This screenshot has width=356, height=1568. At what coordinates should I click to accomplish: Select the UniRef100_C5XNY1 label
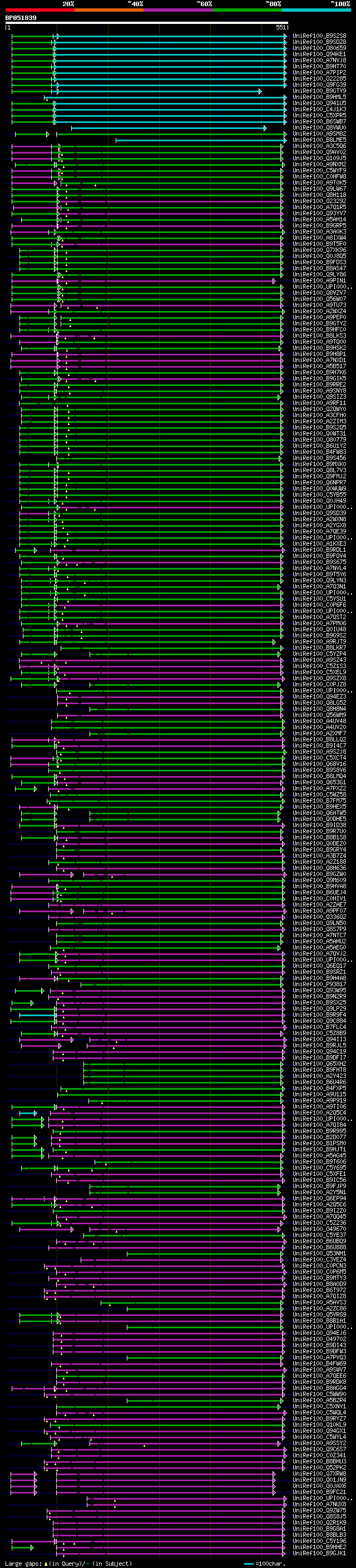tap(319, 1407)
